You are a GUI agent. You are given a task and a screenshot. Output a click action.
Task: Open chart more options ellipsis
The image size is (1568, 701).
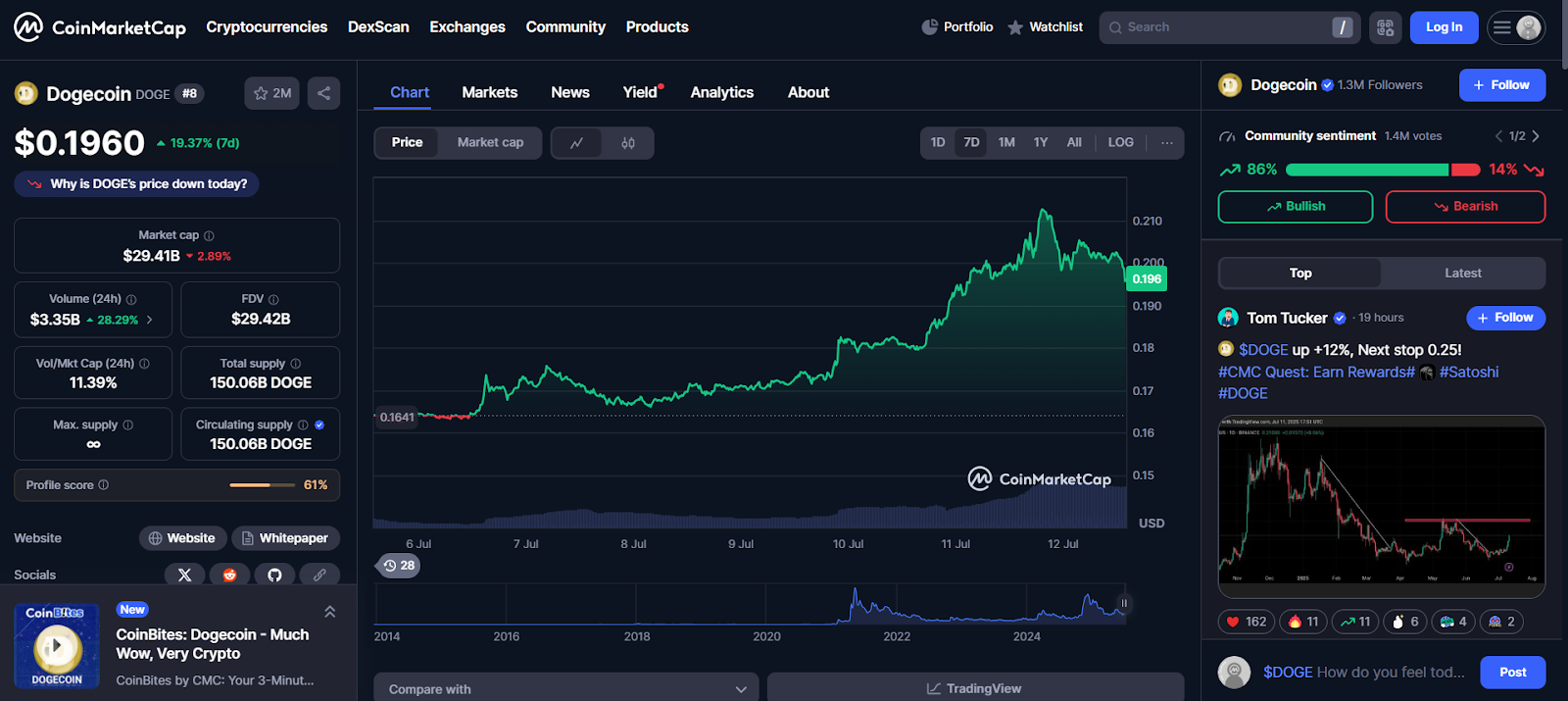1166,143
